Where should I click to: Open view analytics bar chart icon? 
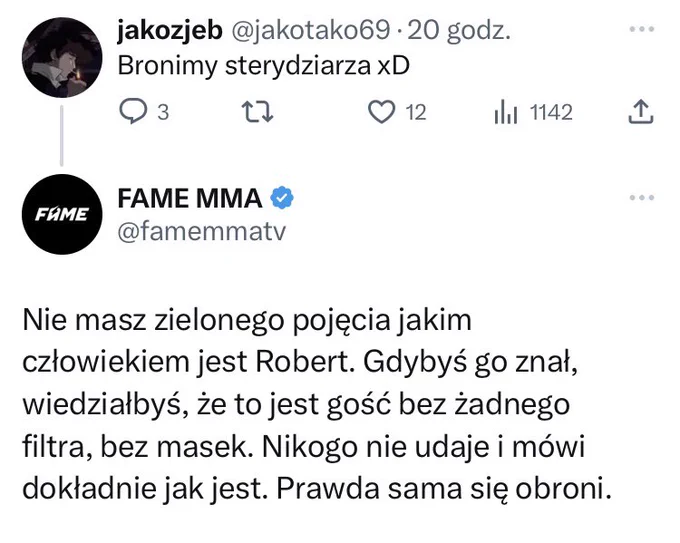tap(506, 112)
